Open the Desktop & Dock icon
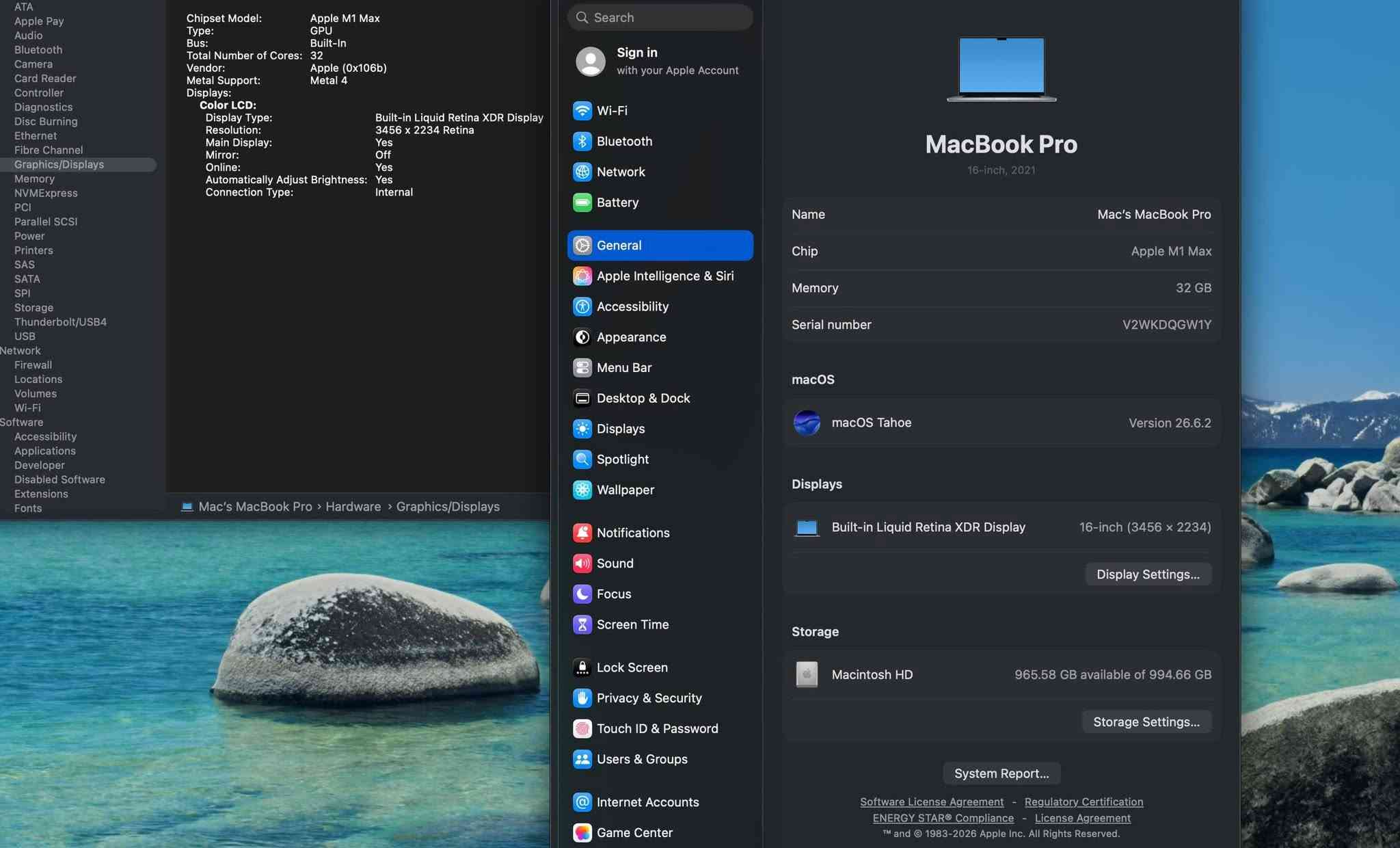The image size is (1400, 848). 582,398
